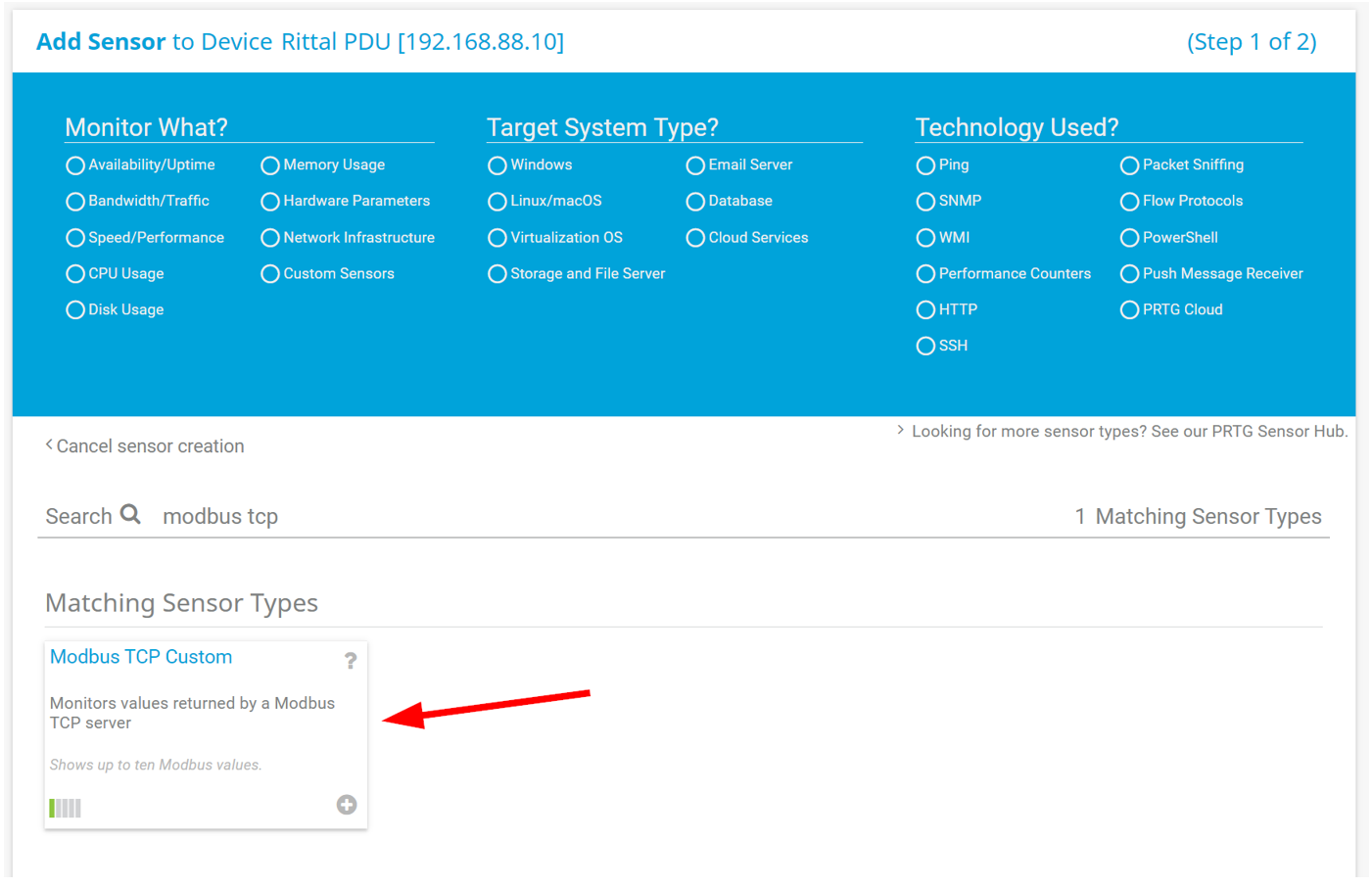Select the Custom Sensors radio button
The width and height of the screenshot is (1372, 887).
pos(270,274)
